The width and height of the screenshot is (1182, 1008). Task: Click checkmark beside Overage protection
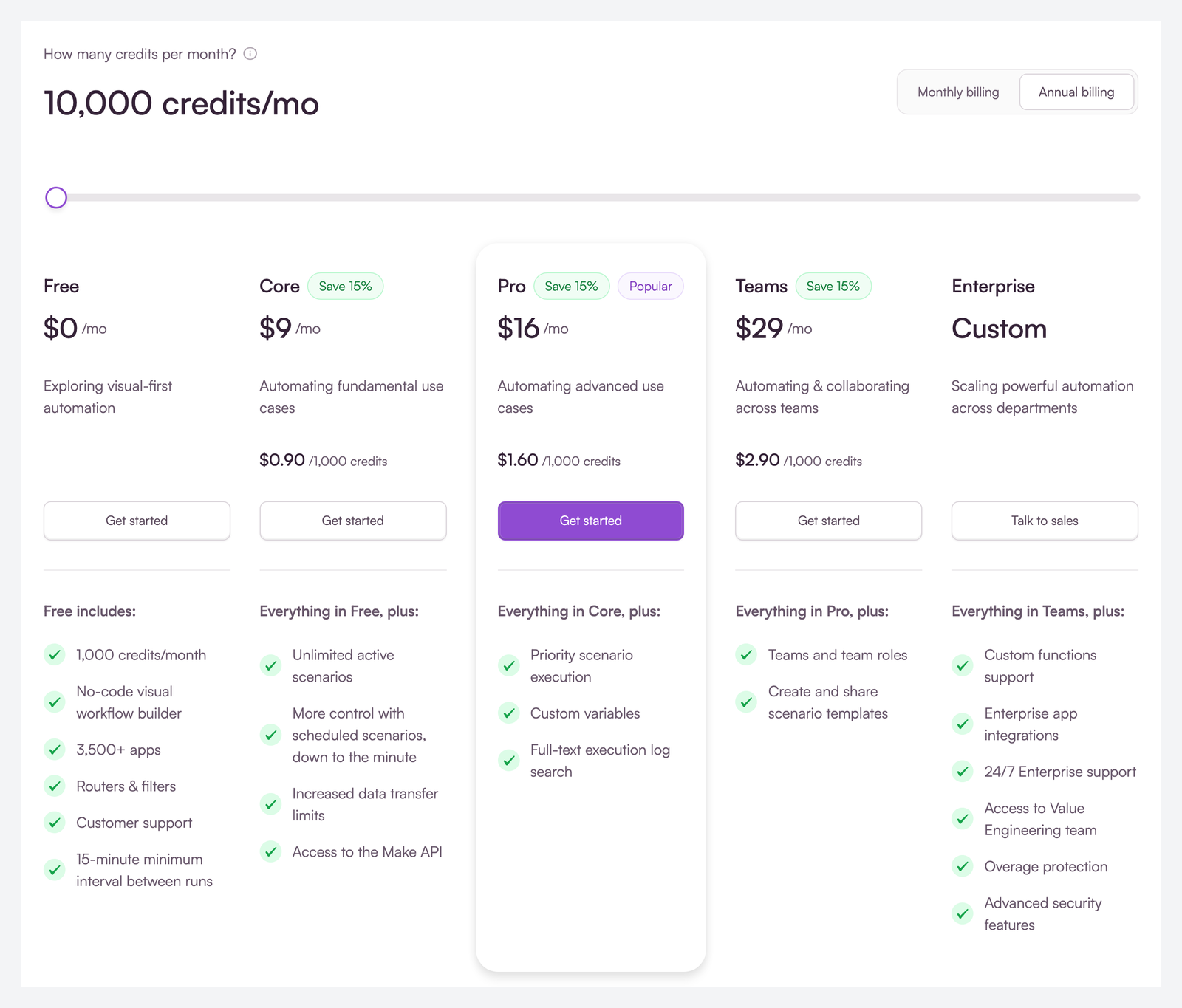pyautogui.click(x=963, y=866)
